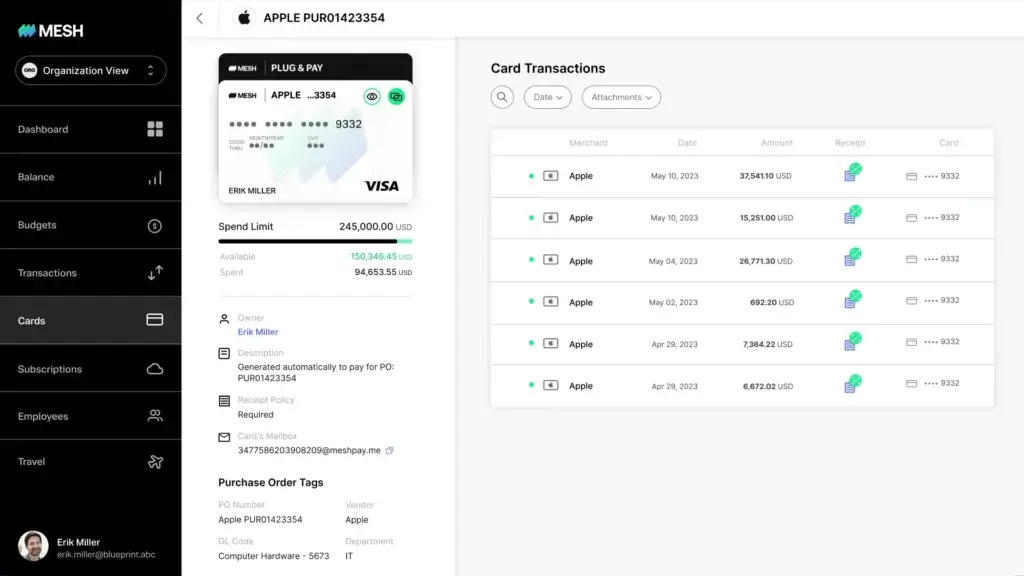Click the Employees people icon
The image size is (1024, 576).
[x=155, y=416]
